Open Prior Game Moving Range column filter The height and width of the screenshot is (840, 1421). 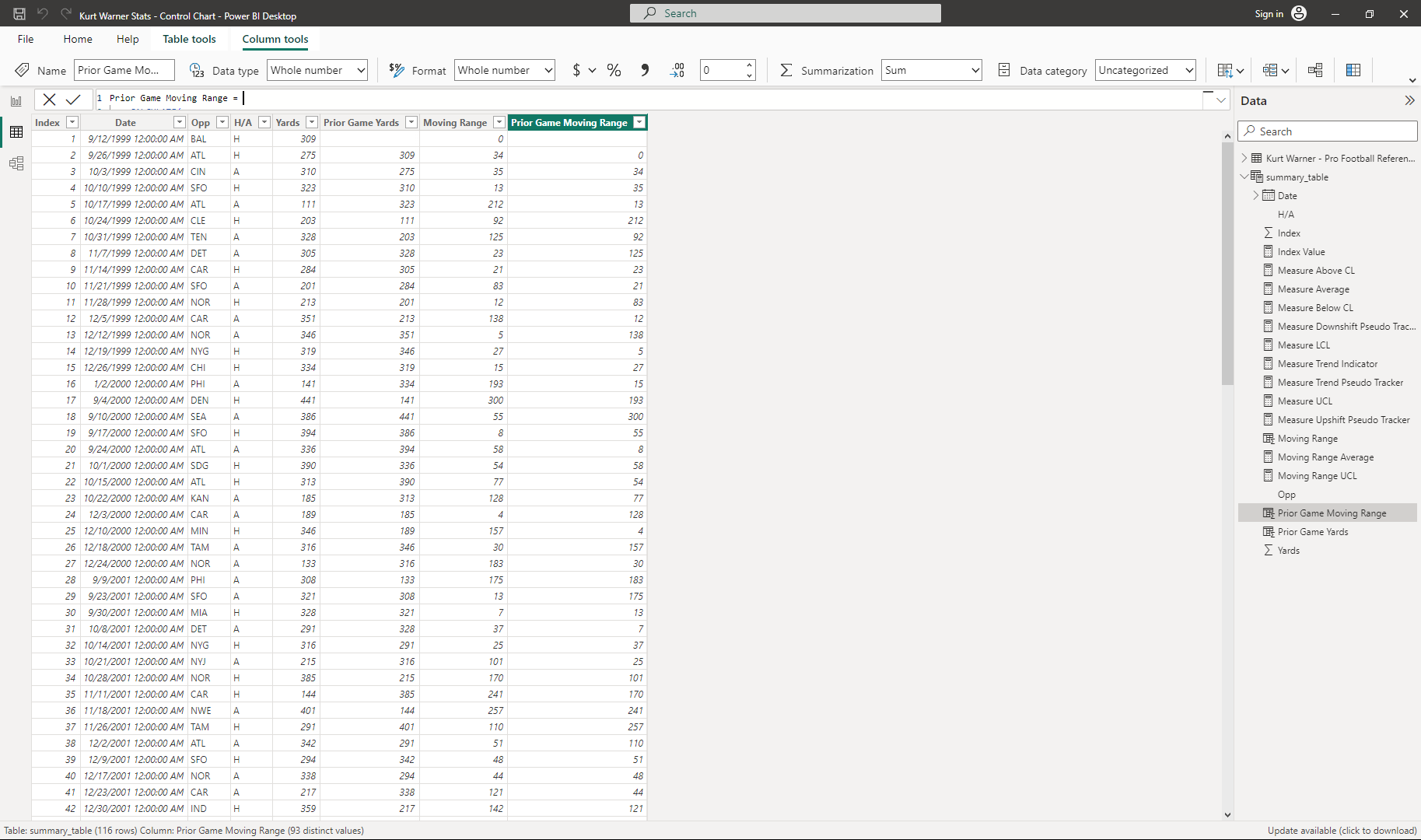639,122
